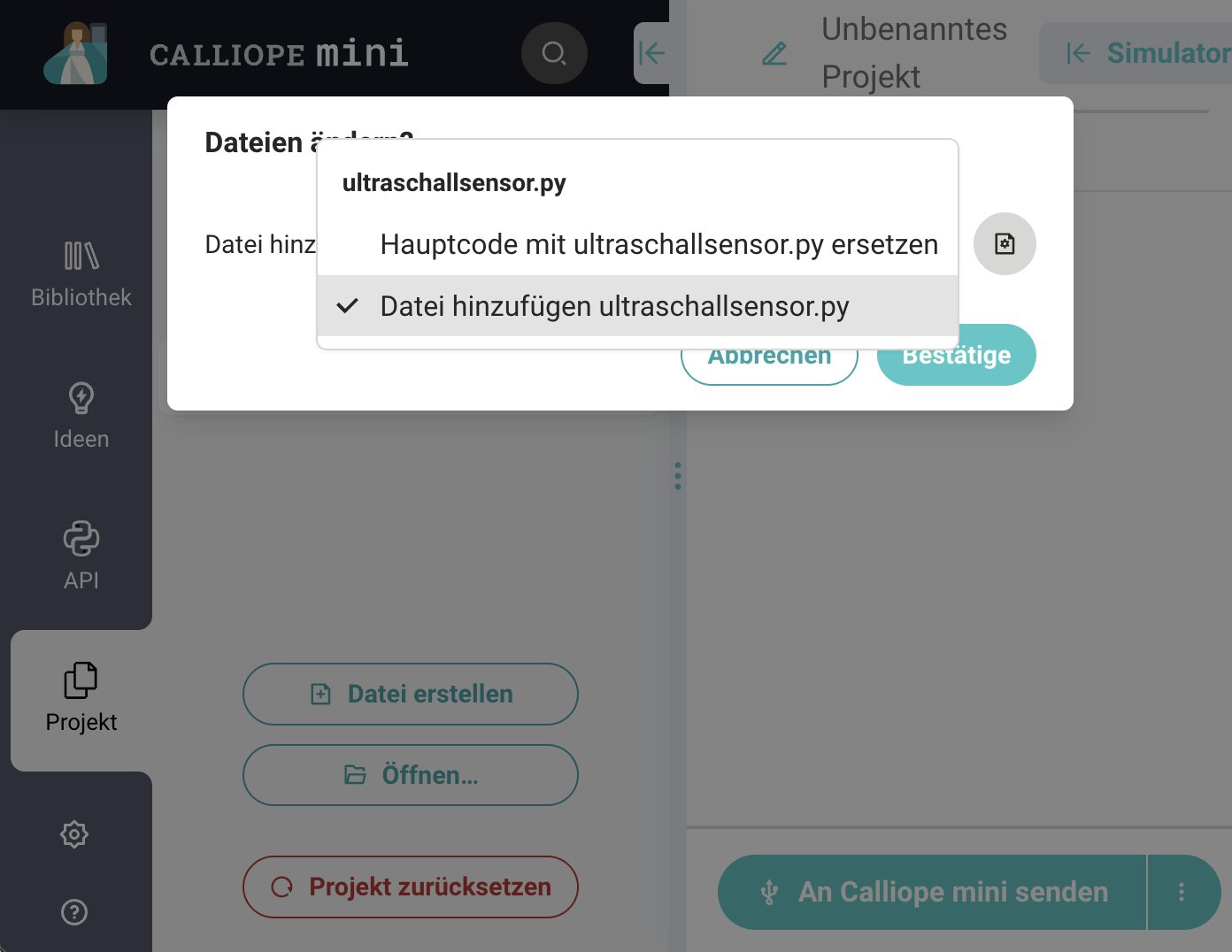Screen dimensions: 1232x952
Task: Open the settings gear in sidebar
Action: [x=74, y=834]
